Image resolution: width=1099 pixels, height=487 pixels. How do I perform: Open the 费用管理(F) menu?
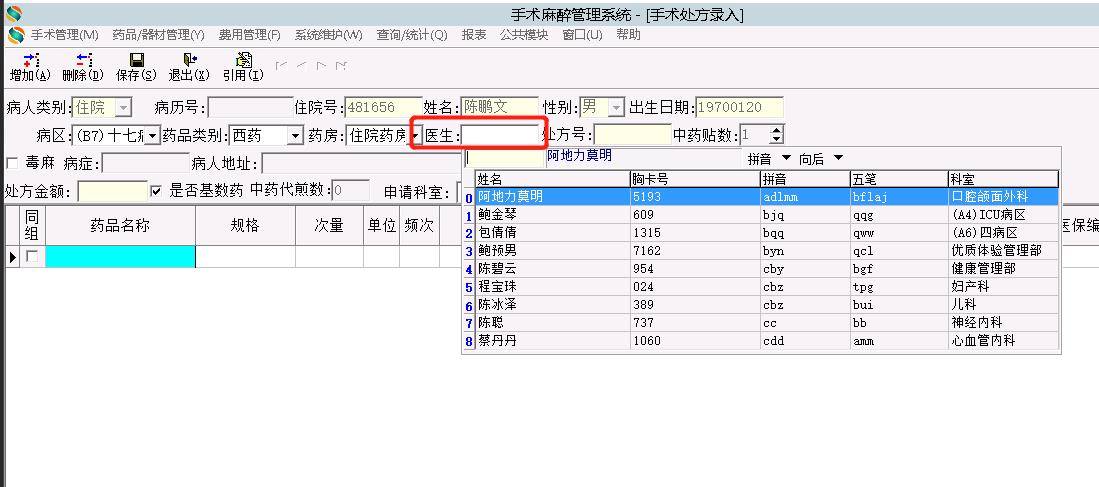tap(250, 35)
